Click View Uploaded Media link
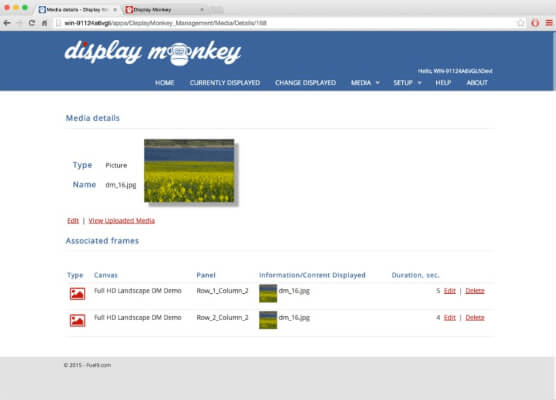556x400 pixels. (122, 221)
